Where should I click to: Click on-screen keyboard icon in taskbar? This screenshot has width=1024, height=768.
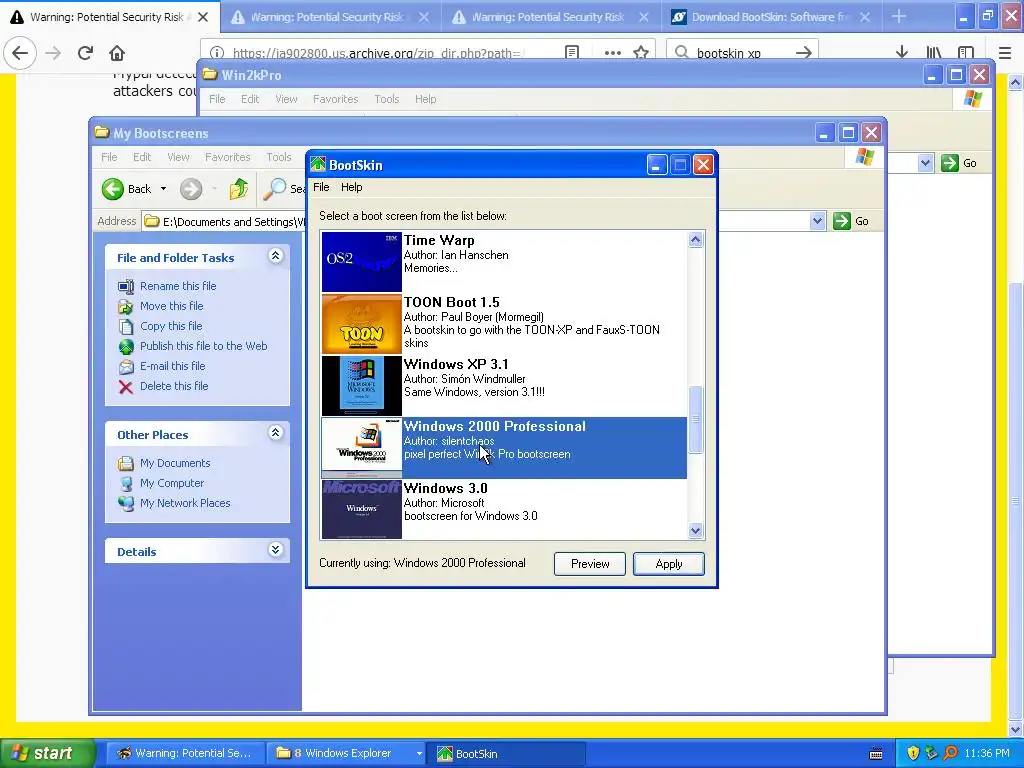pyautogui.click(x=876, y=754)
